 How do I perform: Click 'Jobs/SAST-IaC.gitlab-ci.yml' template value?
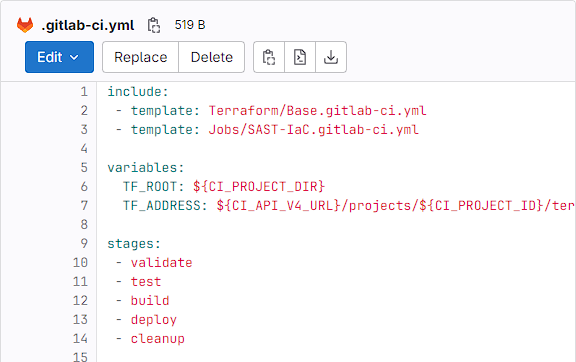pos(313,130)
